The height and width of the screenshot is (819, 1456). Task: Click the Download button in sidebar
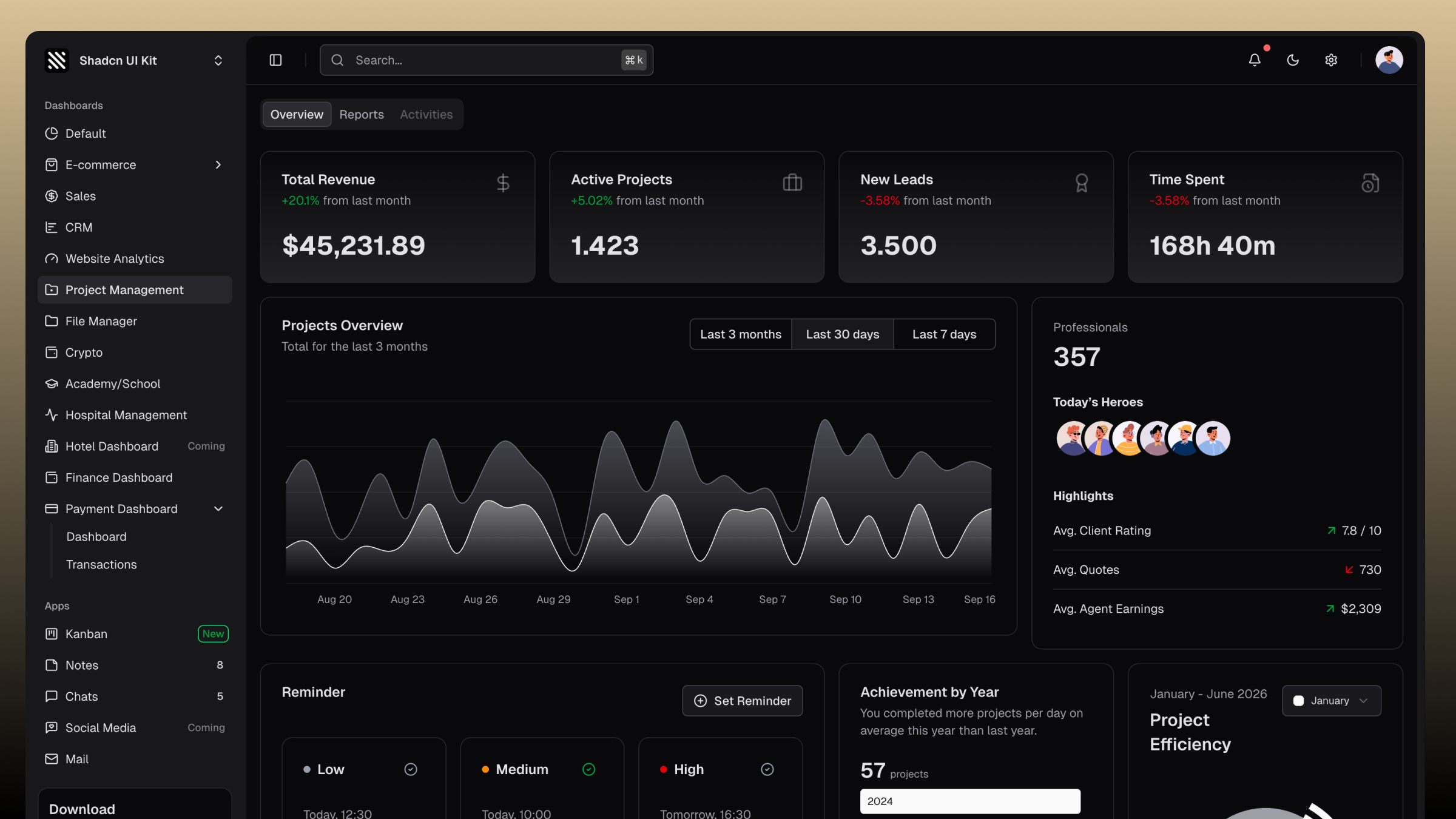tap(81, 809)
